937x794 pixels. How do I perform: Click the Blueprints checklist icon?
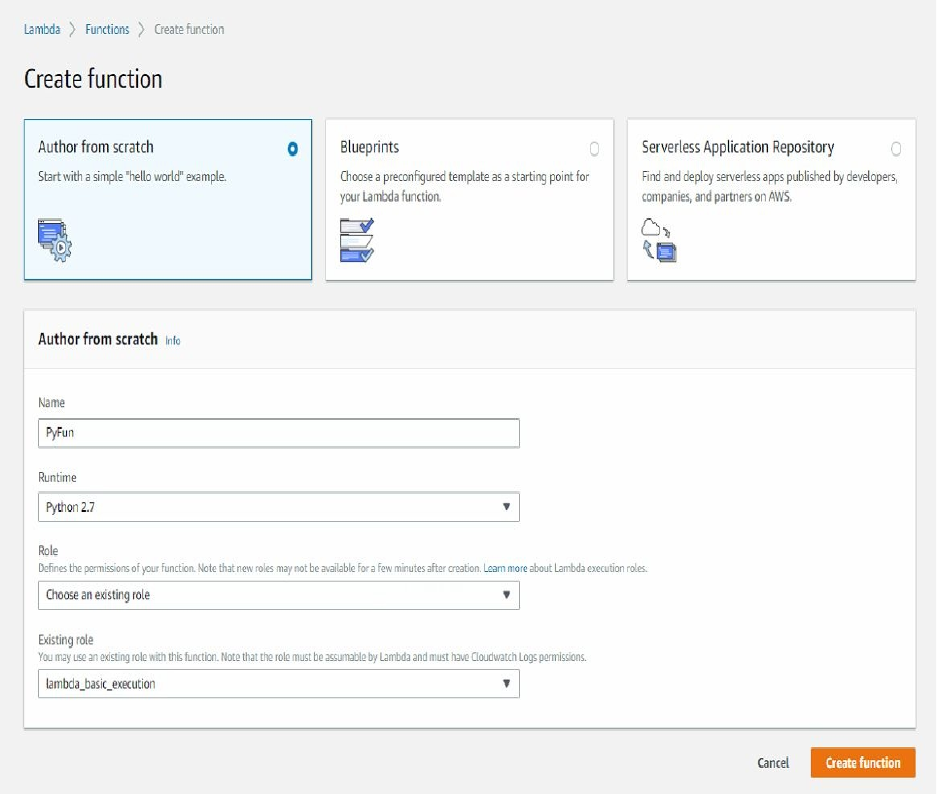(357, 240)
